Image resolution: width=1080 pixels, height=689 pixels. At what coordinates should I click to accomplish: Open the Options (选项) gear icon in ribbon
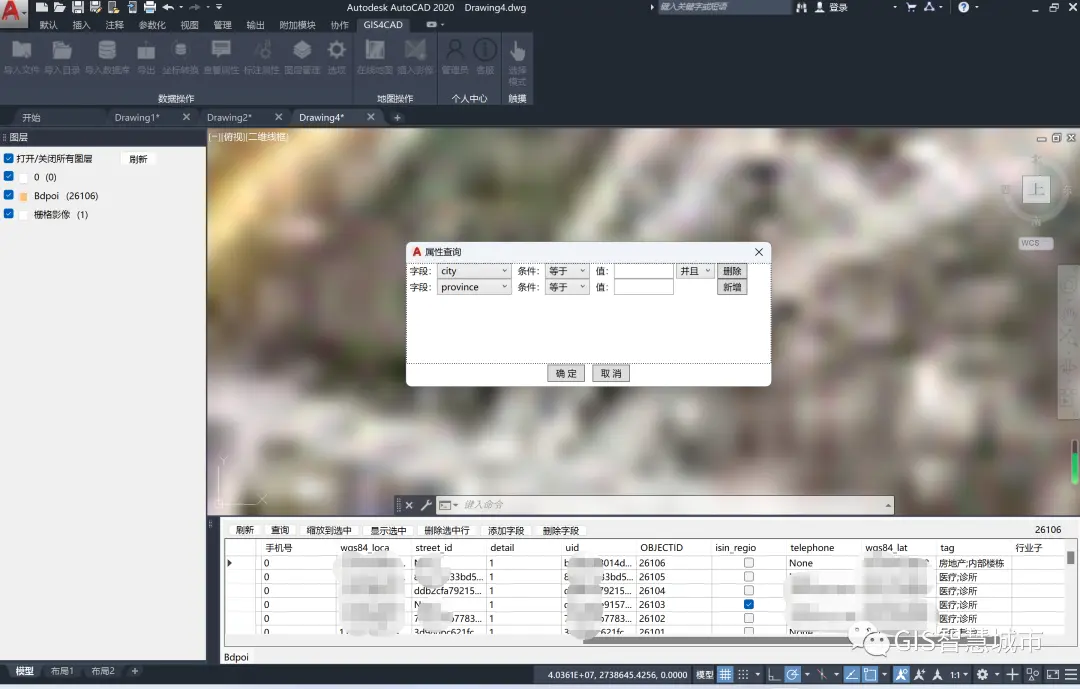[336, 50]
